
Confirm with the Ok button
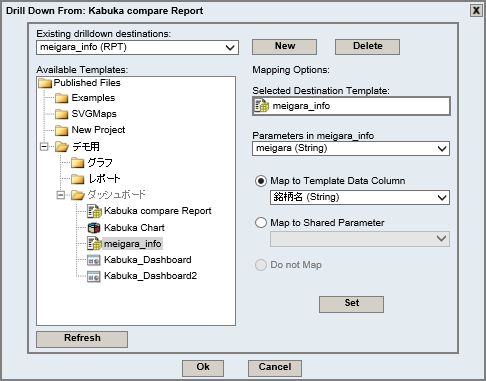click(x=203, y=368)
